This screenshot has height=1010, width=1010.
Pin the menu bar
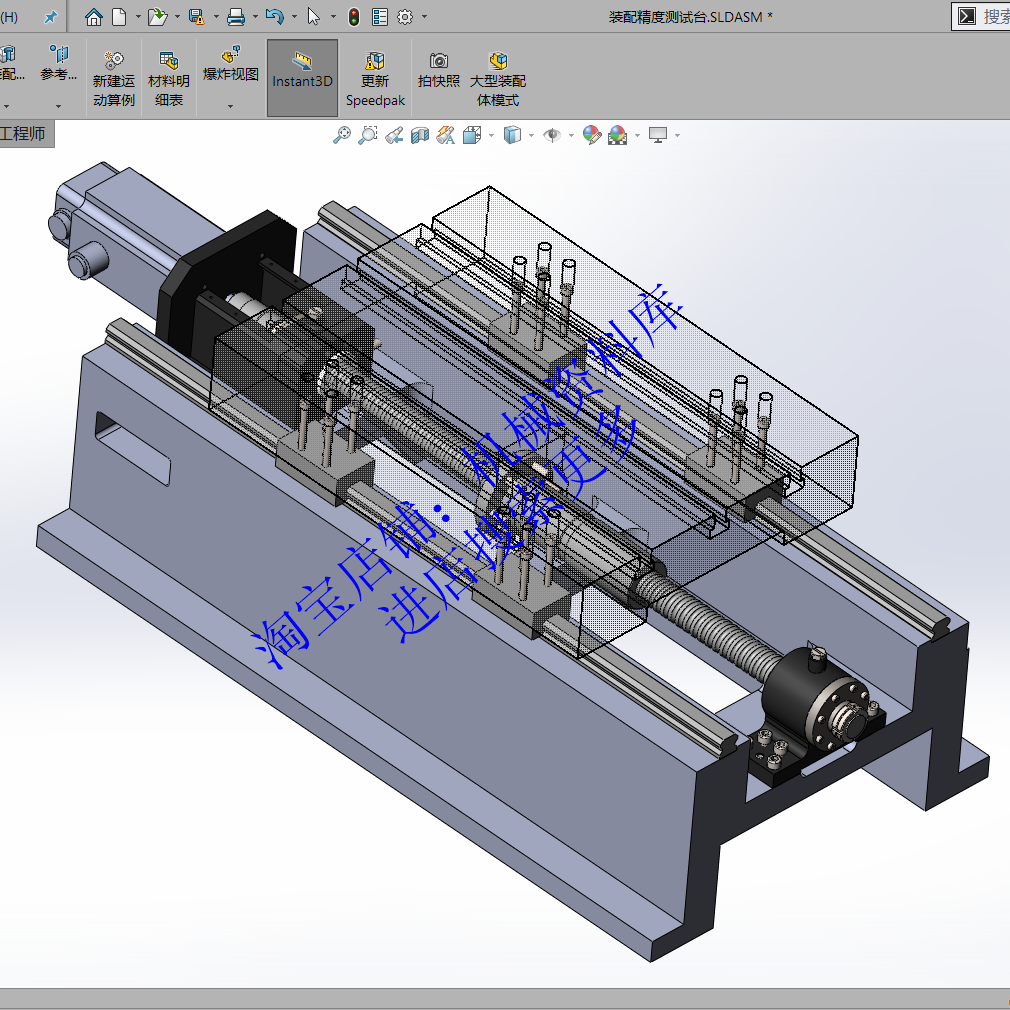click(50, 17)
